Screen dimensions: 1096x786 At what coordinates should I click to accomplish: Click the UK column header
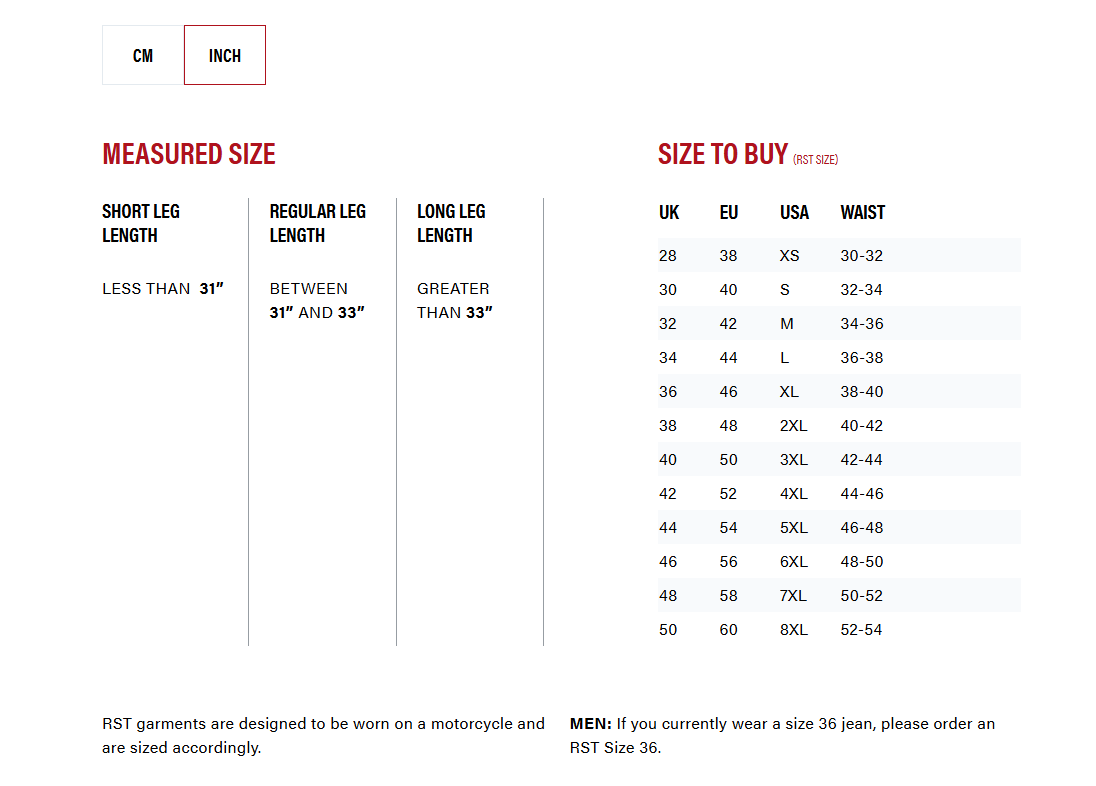pos(669,212)
